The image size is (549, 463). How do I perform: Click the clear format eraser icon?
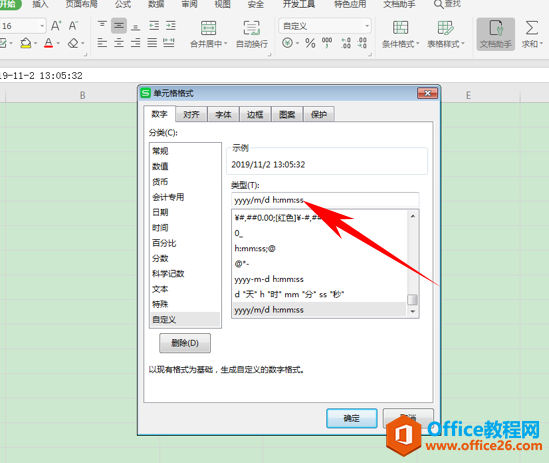pos(73,43)
